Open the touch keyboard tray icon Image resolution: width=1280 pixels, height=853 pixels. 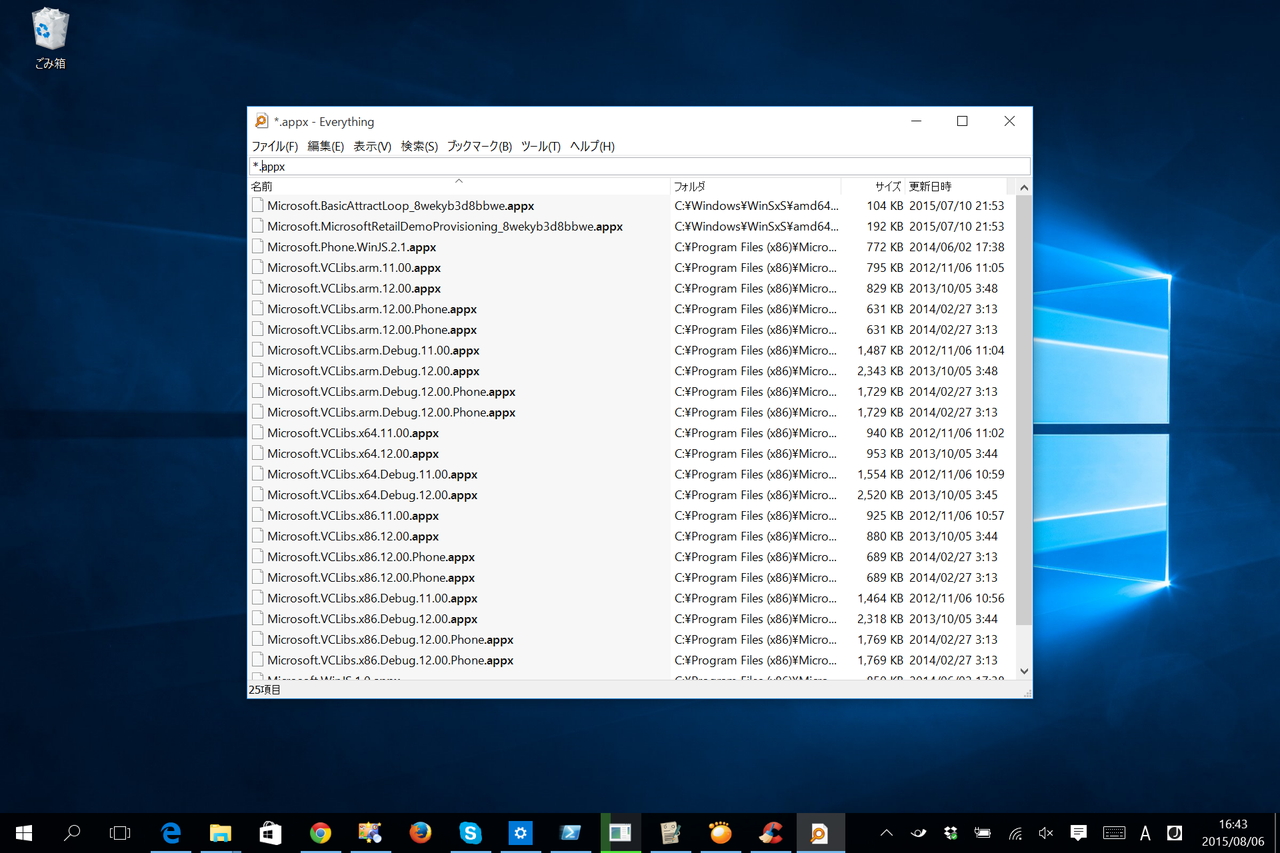(1114, 833)
